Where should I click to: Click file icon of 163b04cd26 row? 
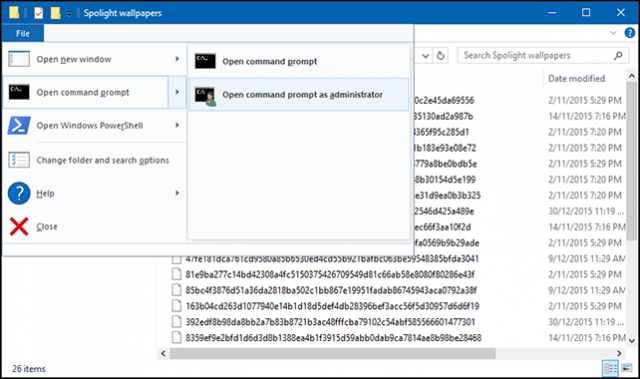(176, 306)
